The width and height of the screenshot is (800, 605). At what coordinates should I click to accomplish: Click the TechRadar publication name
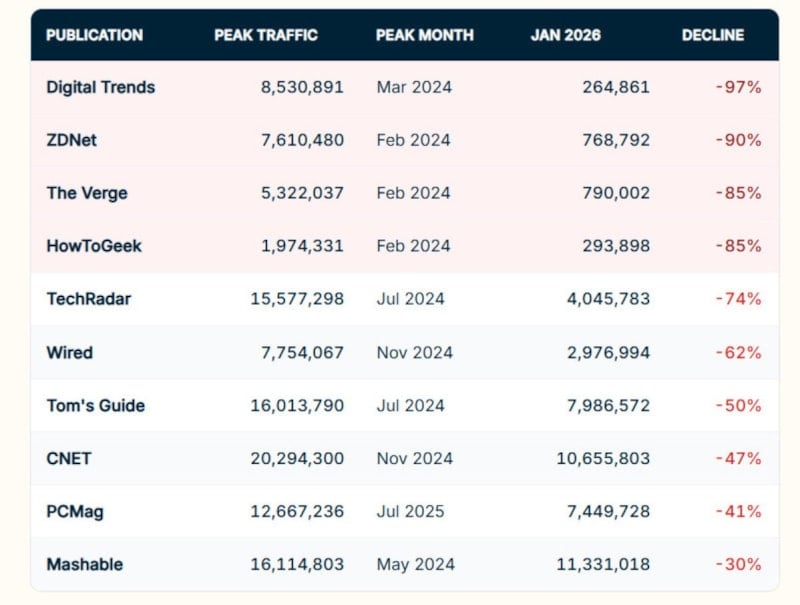[88, 299]
